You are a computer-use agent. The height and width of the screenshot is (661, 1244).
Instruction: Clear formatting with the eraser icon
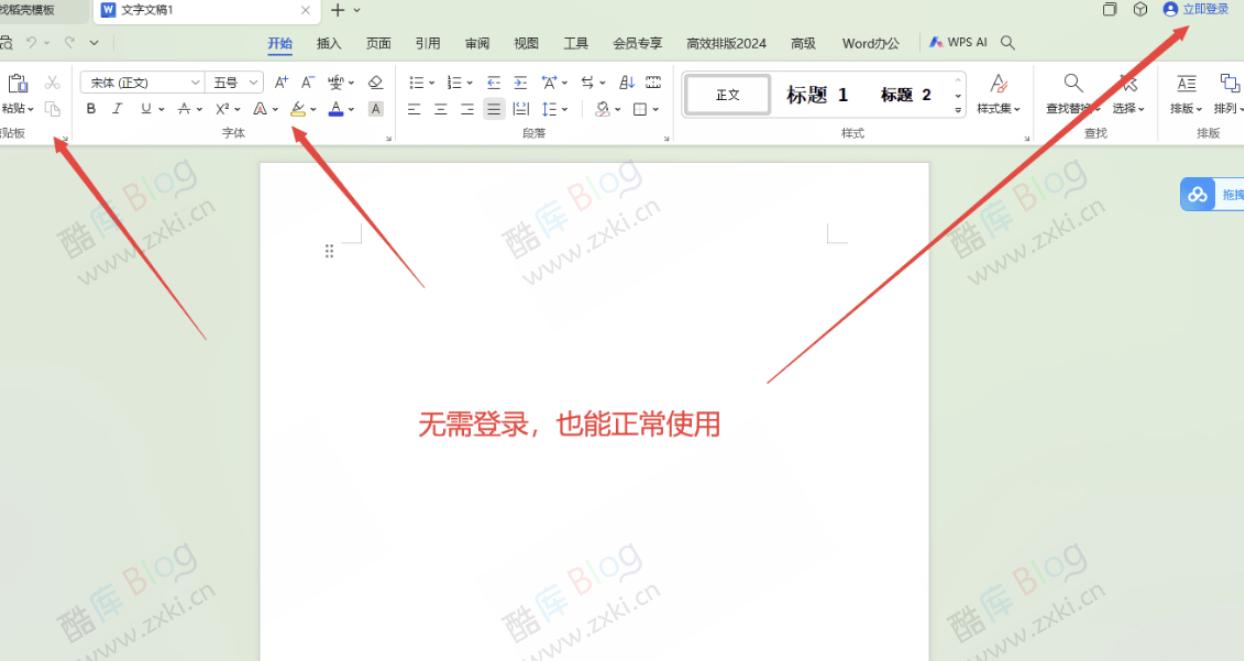click(375, 81)
